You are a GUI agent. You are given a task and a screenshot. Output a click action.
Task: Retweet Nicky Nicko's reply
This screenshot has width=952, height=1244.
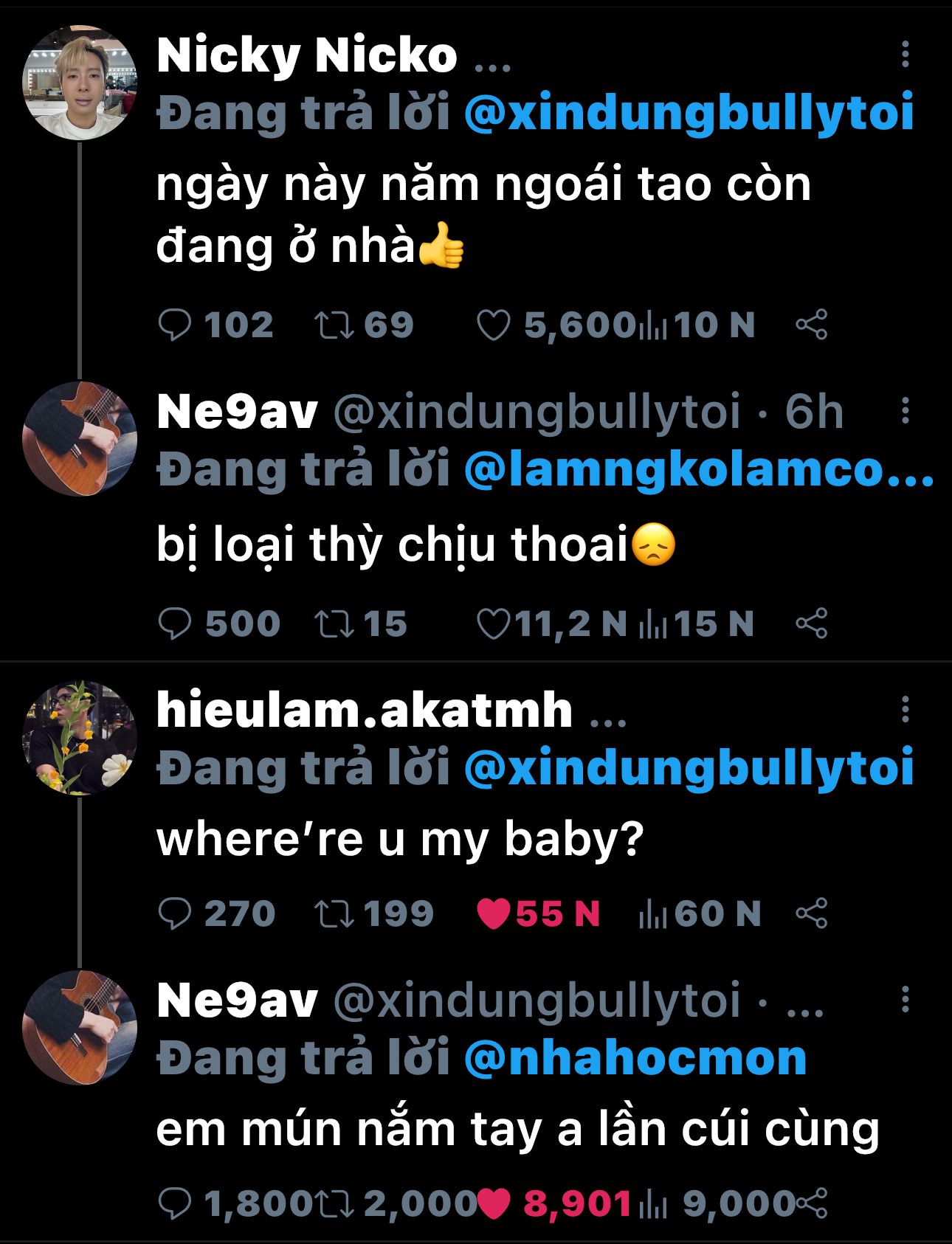pyautogui.click(x=335, y=325)
